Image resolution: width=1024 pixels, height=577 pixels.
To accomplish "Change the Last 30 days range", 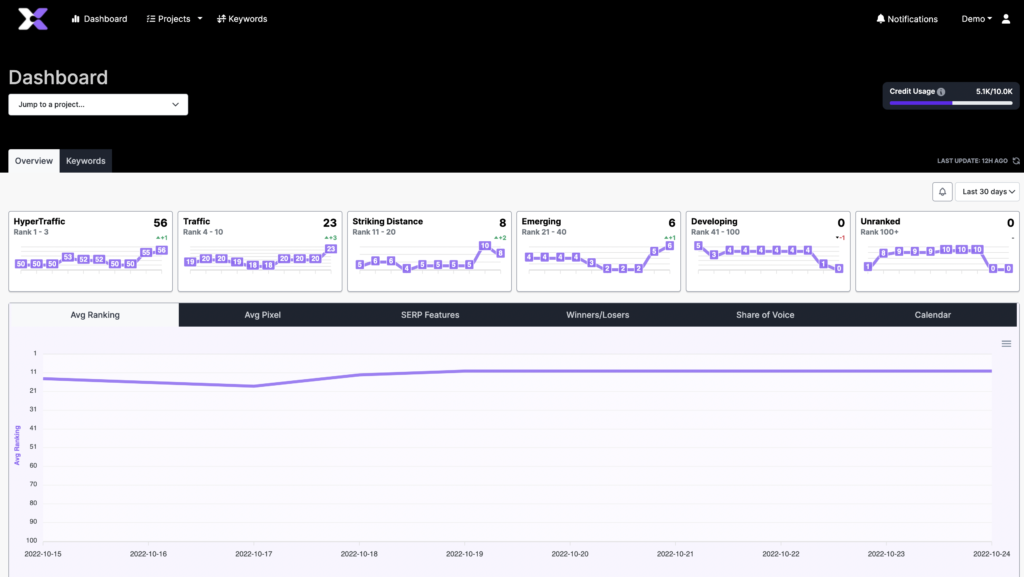I will tap(987, 191).
